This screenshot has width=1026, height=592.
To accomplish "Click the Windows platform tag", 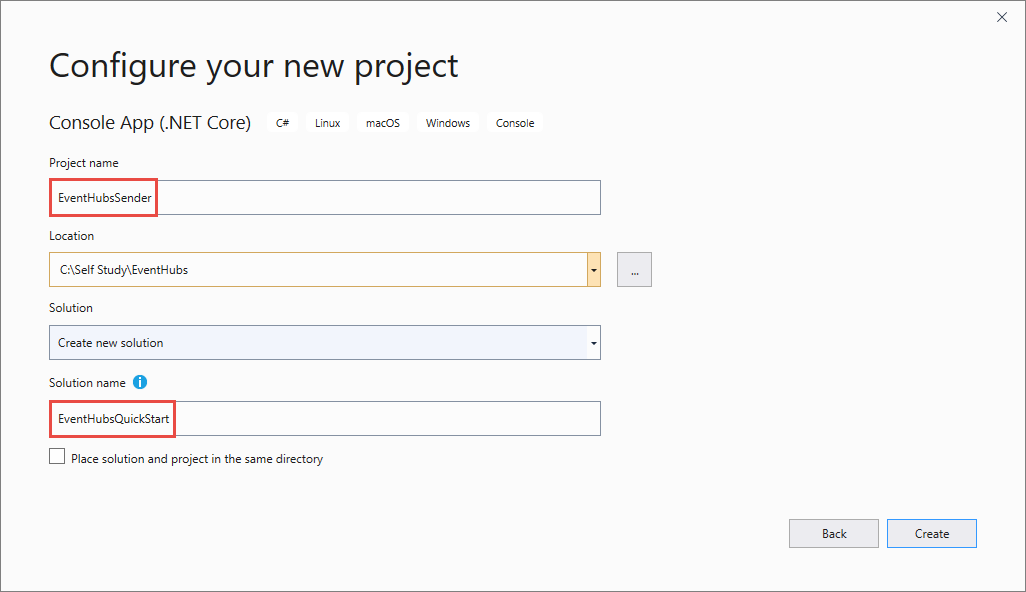I will pyautogui.click(x=447, y=123).
